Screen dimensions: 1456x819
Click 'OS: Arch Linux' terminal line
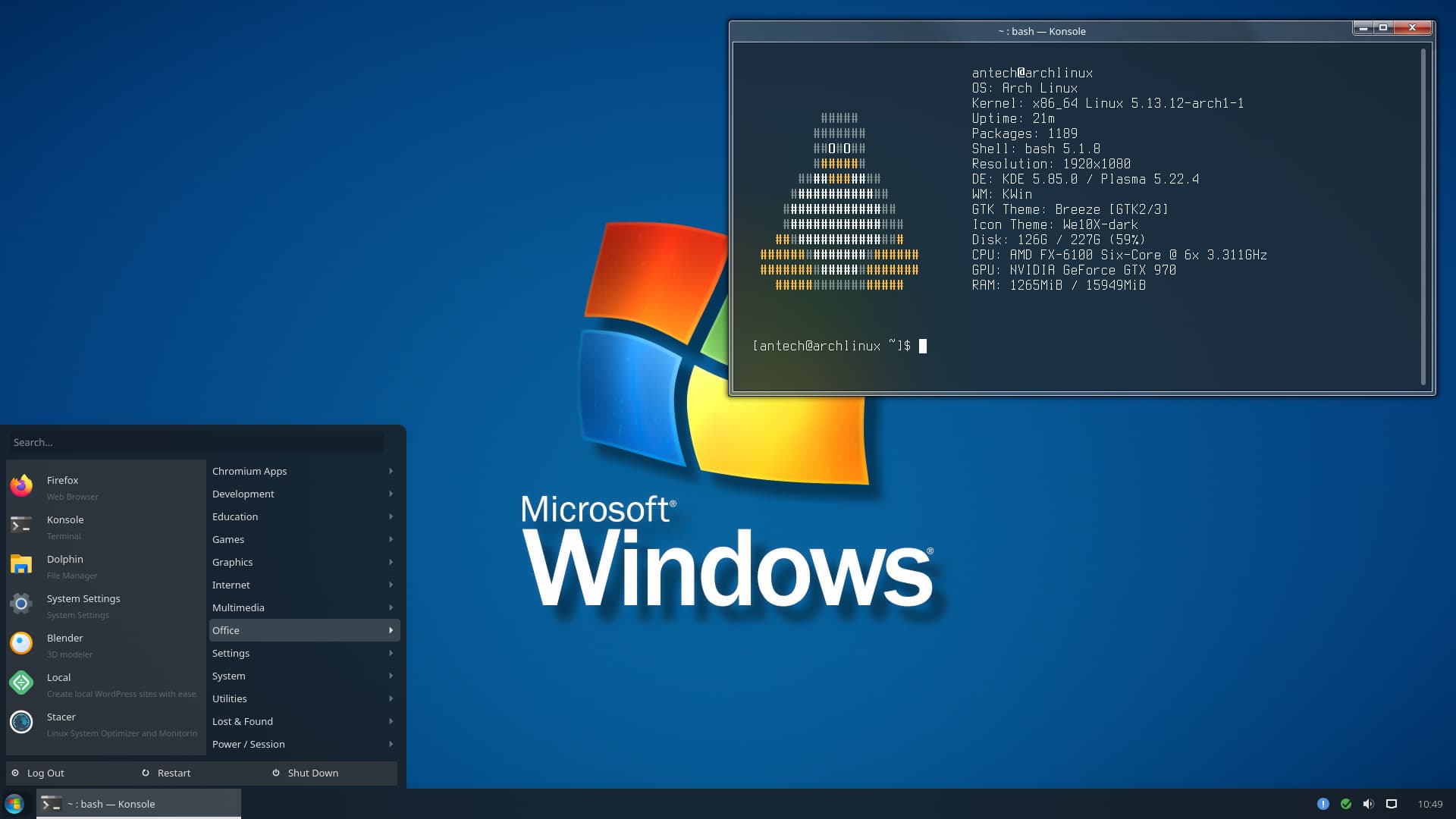(1025, 88)
